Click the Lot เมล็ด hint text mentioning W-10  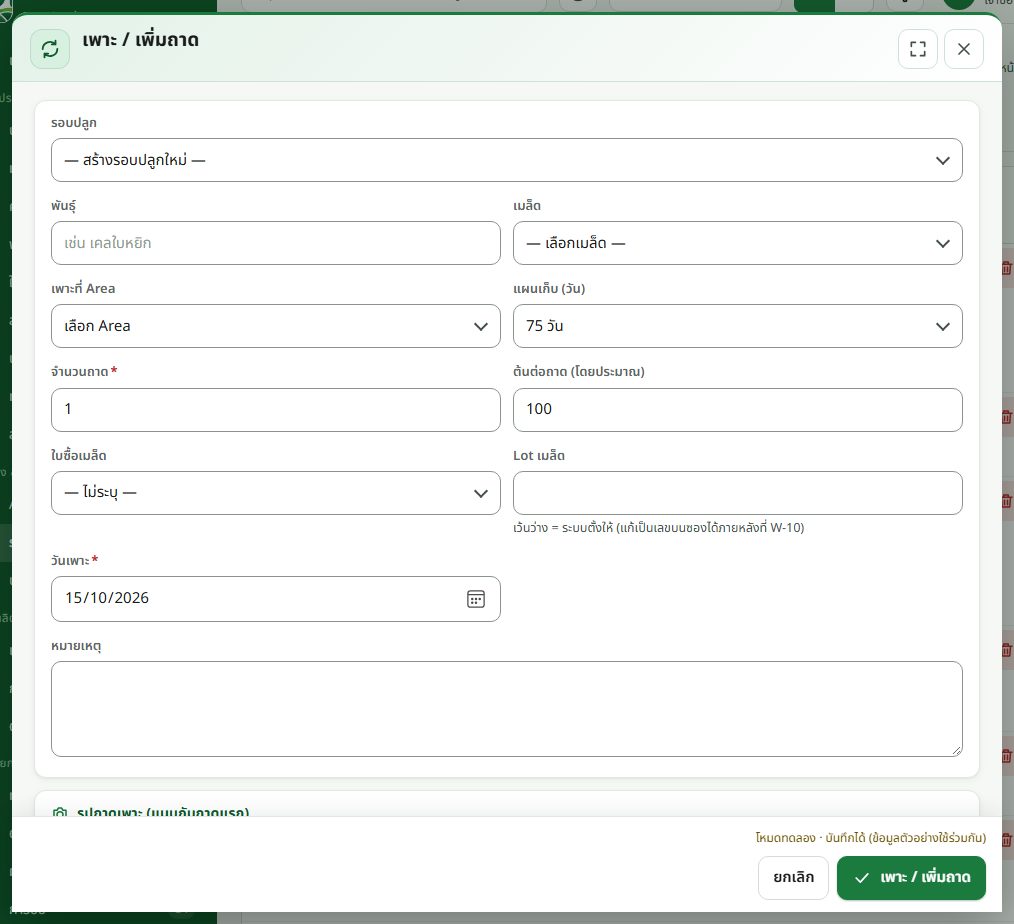pos(658,528)
